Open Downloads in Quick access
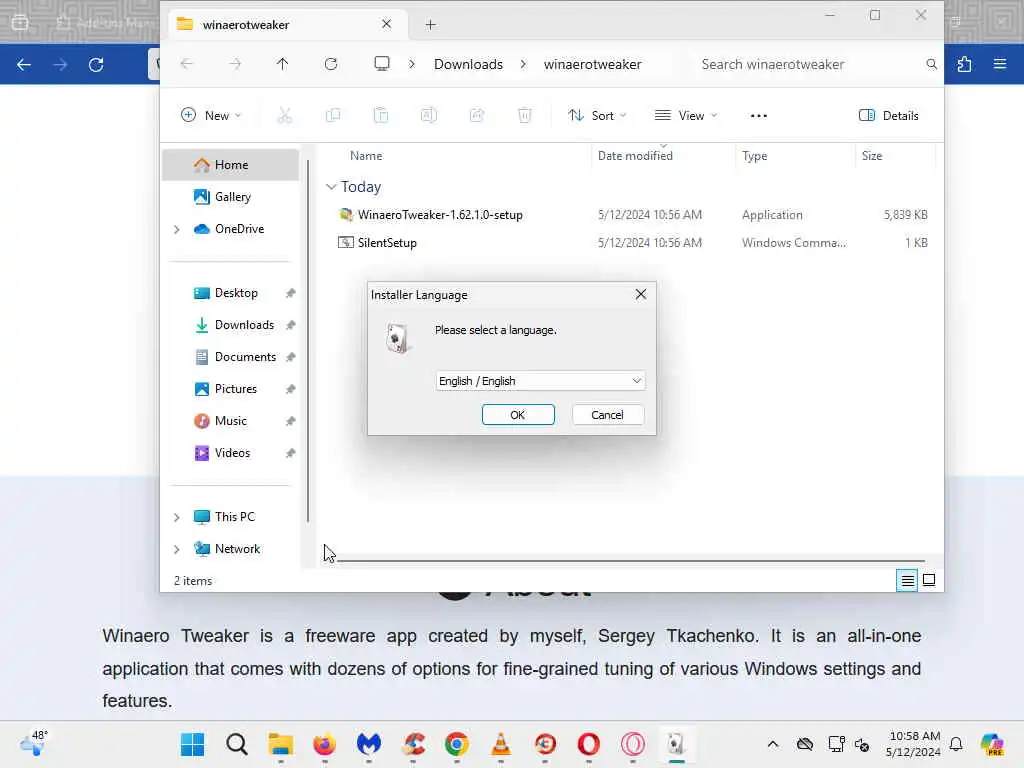1024x768 pixels. (231, 325)
